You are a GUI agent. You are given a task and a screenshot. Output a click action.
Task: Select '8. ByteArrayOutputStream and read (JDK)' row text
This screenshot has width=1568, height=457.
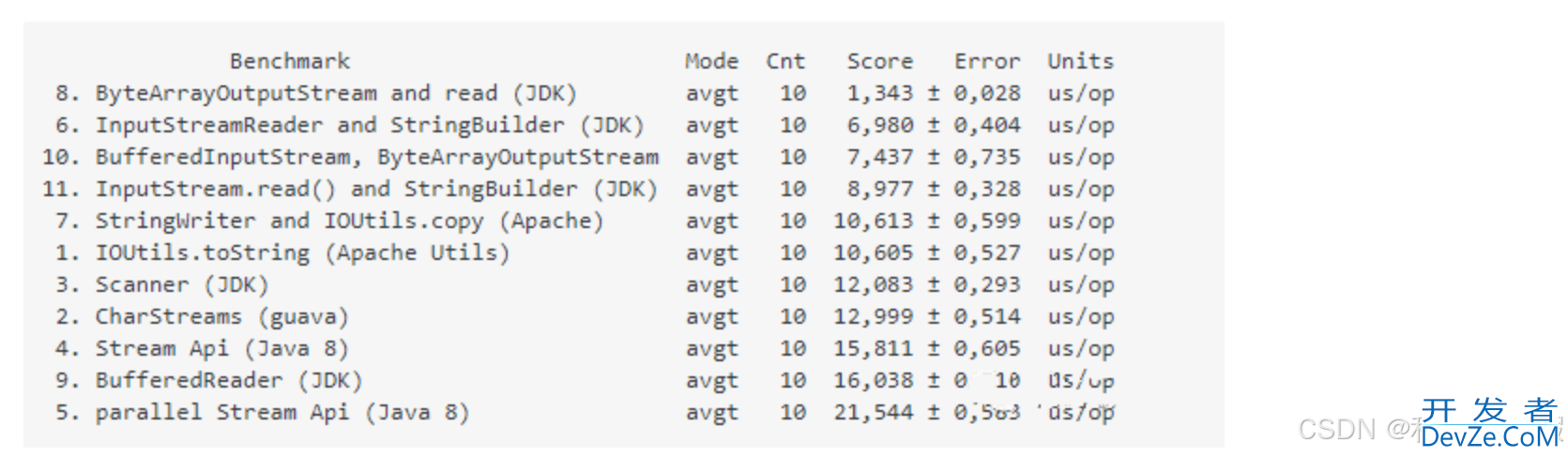pyautogui.click(x=316, y=94)
